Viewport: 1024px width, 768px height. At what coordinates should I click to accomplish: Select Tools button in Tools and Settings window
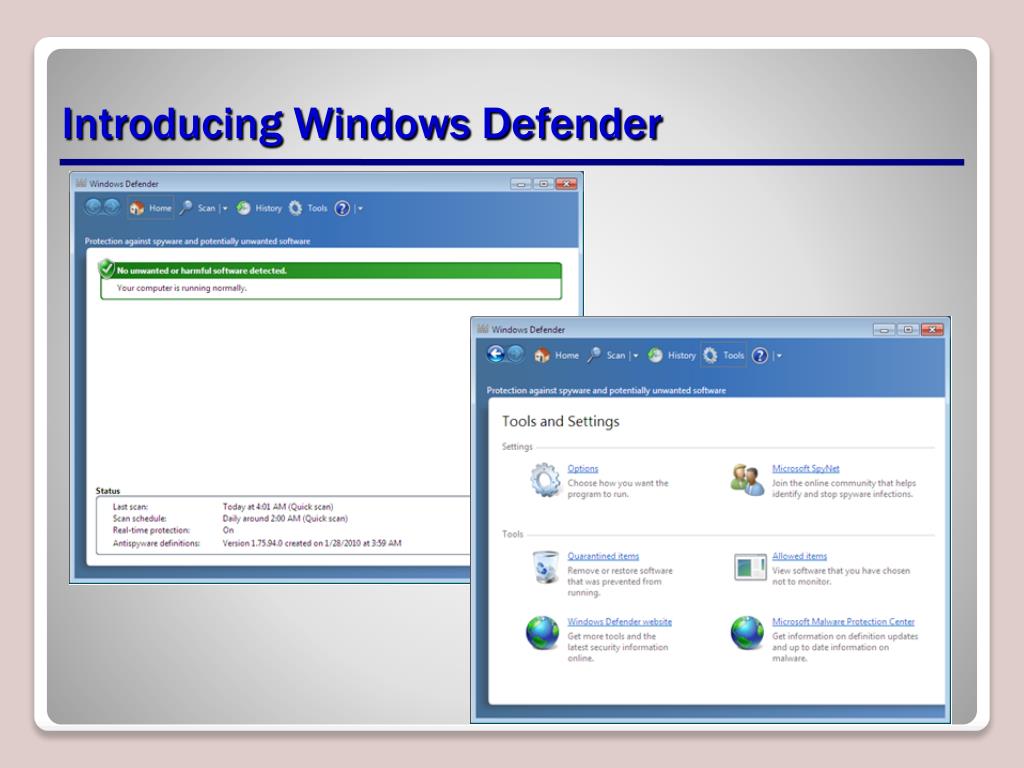point(724,355)
